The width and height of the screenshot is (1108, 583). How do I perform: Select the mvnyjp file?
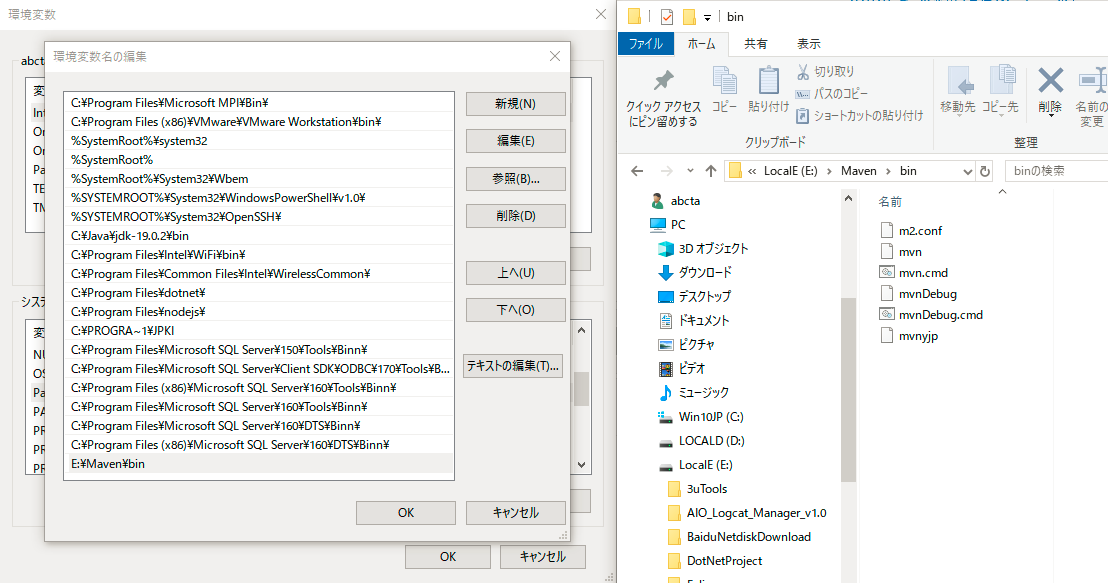[909, 336]
